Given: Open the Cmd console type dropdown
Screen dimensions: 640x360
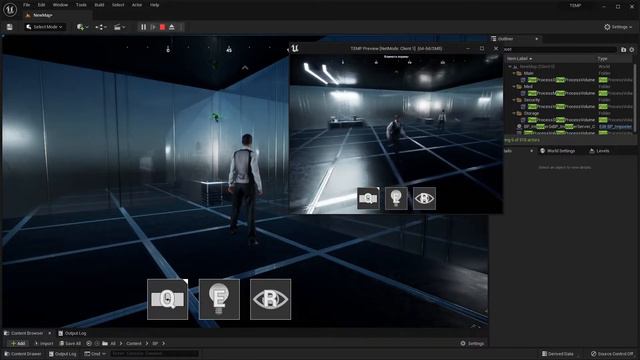Looking at the screenshot, I should 95,354.
